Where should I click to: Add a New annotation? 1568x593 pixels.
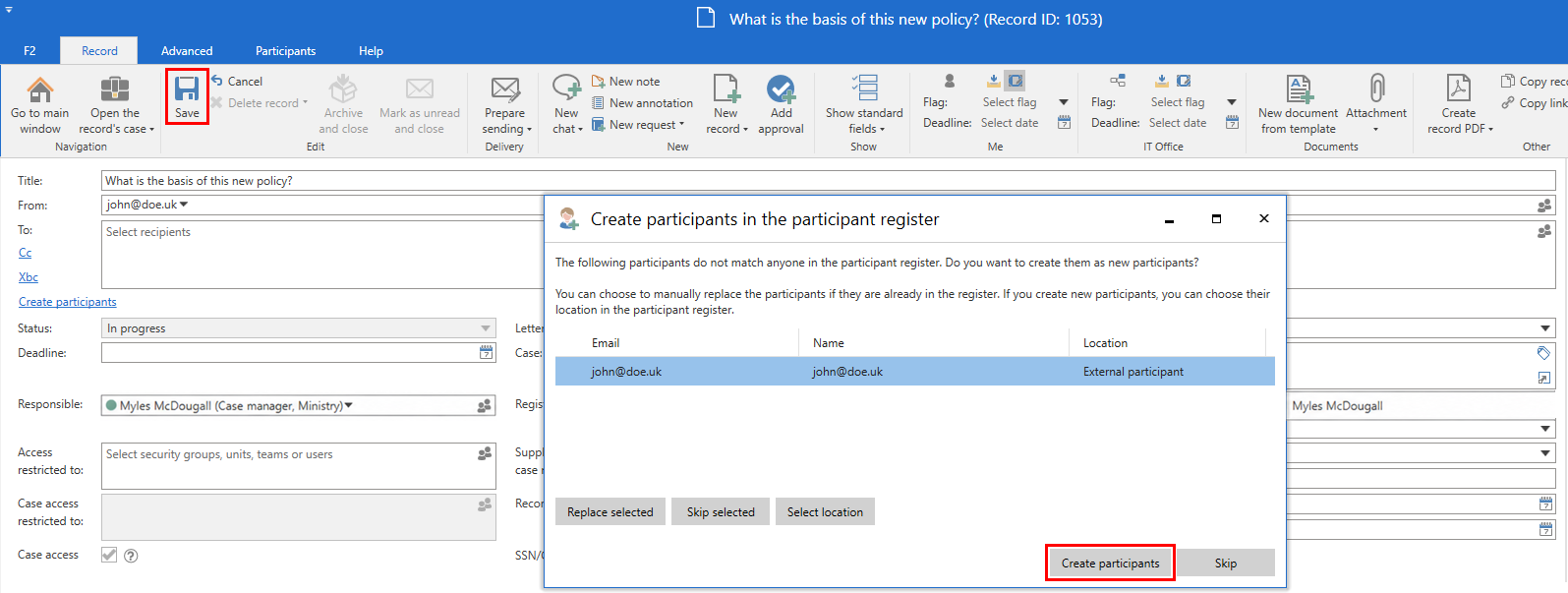click(643, 103)
